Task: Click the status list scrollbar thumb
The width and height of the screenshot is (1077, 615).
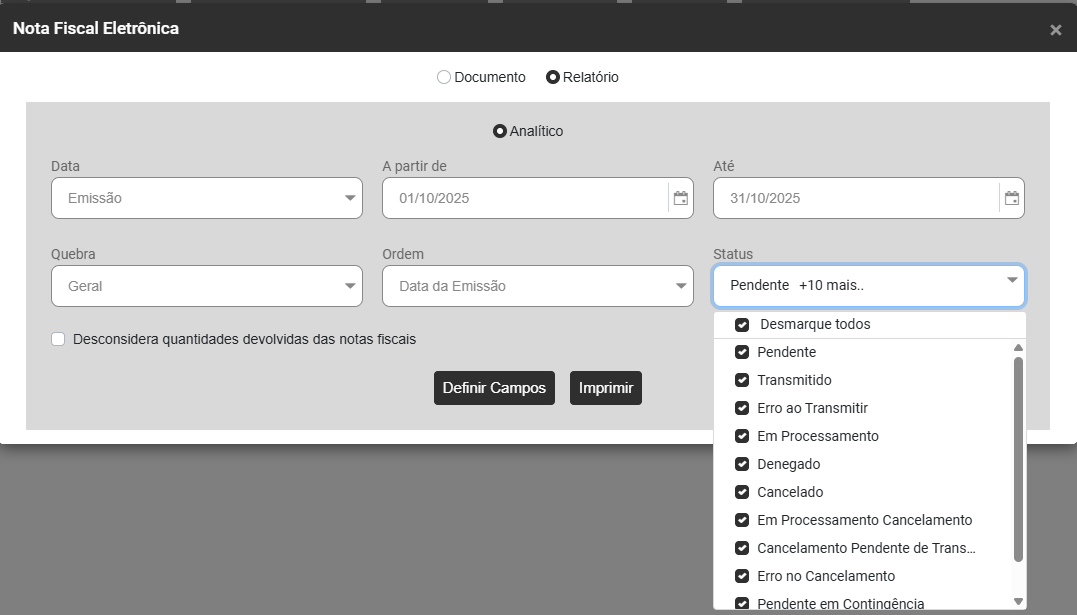Action: (x=1019, y=459)
